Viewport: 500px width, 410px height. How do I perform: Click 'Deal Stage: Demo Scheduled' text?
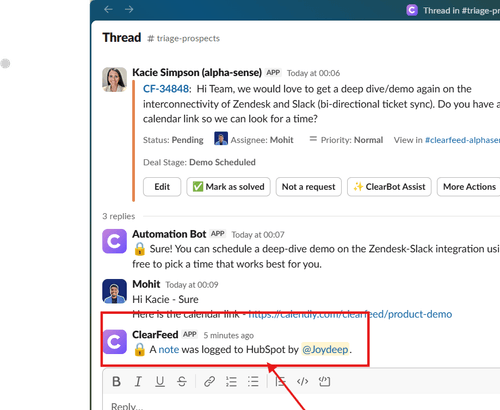point(199,162)
